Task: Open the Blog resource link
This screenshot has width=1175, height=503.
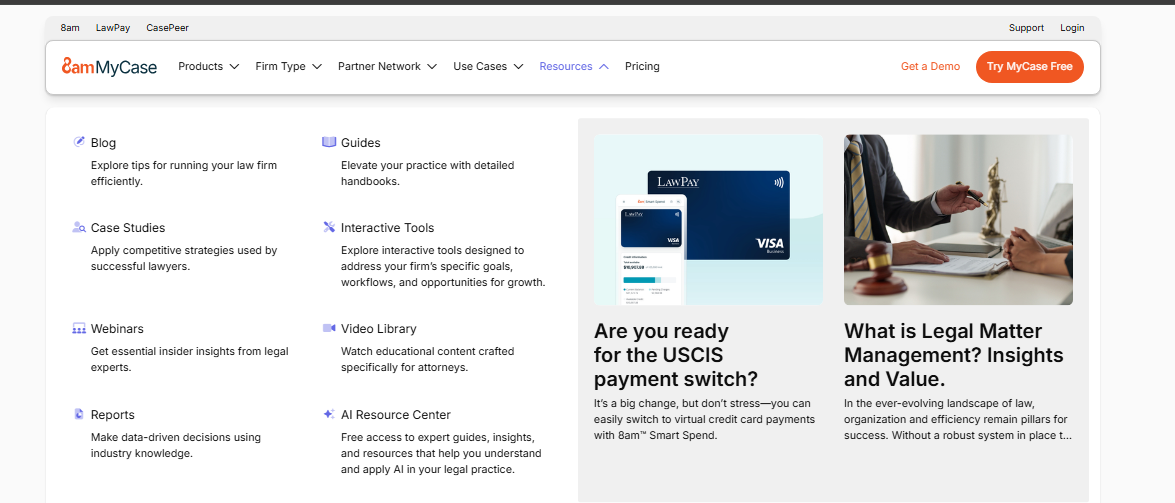Action: 103,142
